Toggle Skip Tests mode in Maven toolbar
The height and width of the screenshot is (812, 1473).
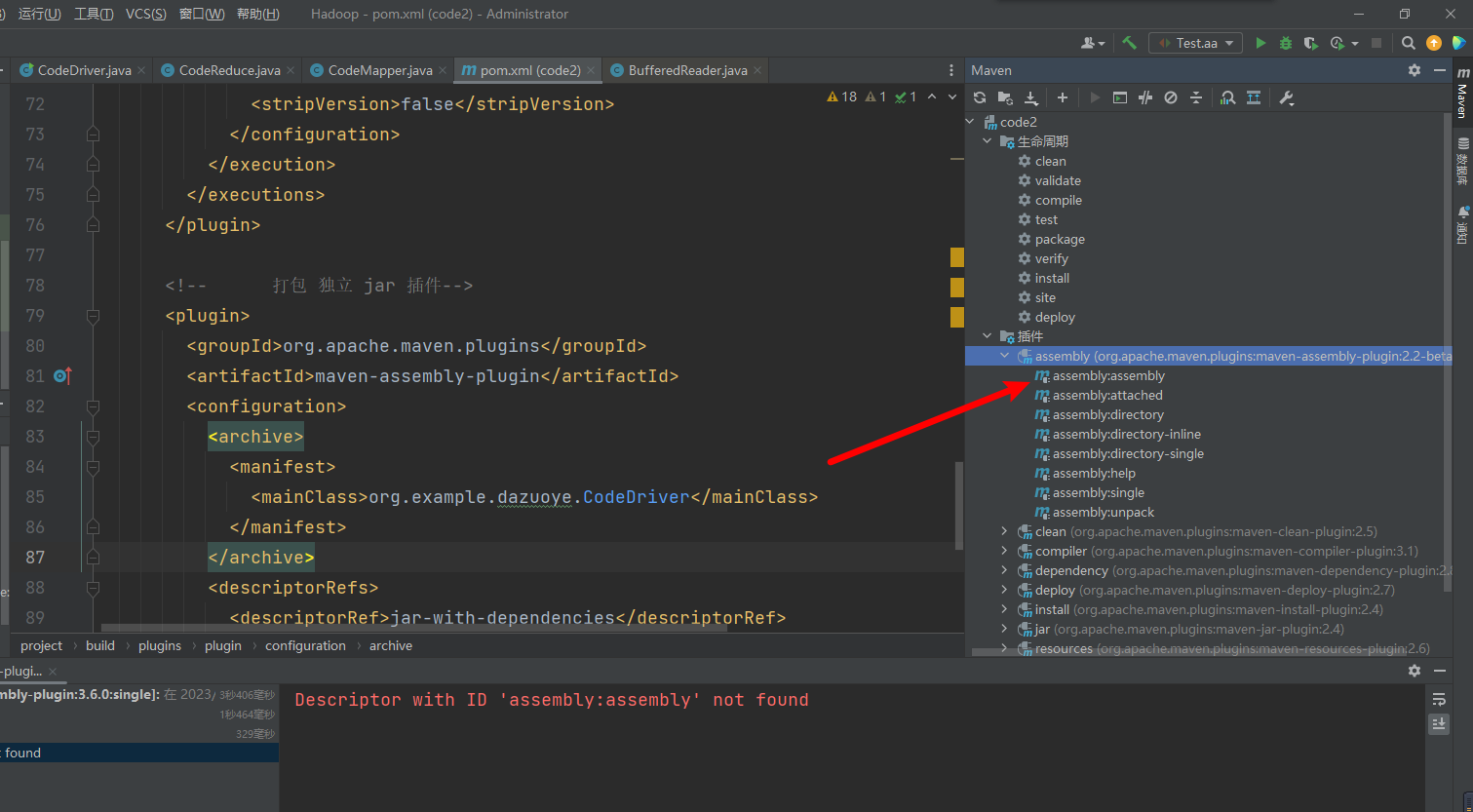pos(1171,97)
